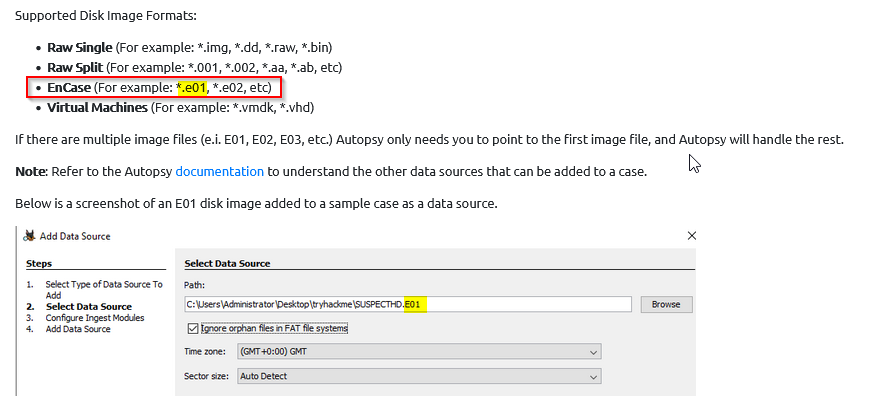Close the Add Data Source dialog

pos(692,236)
